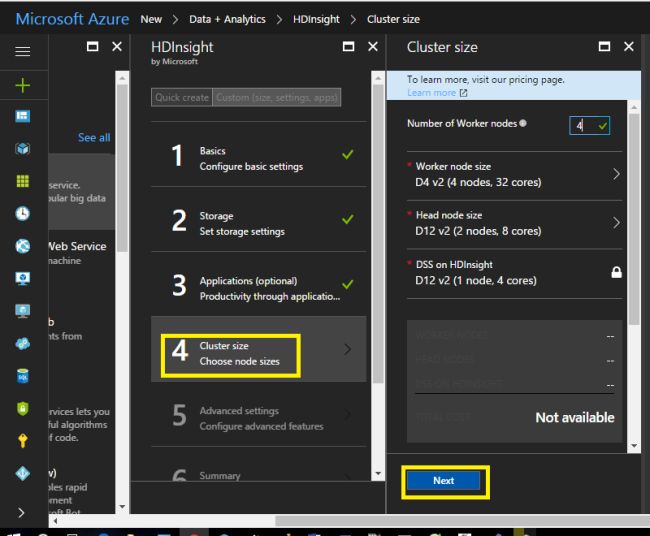Click the D12 v2 (1 node, 4 cores) DSS value

[x=475, y=281]
